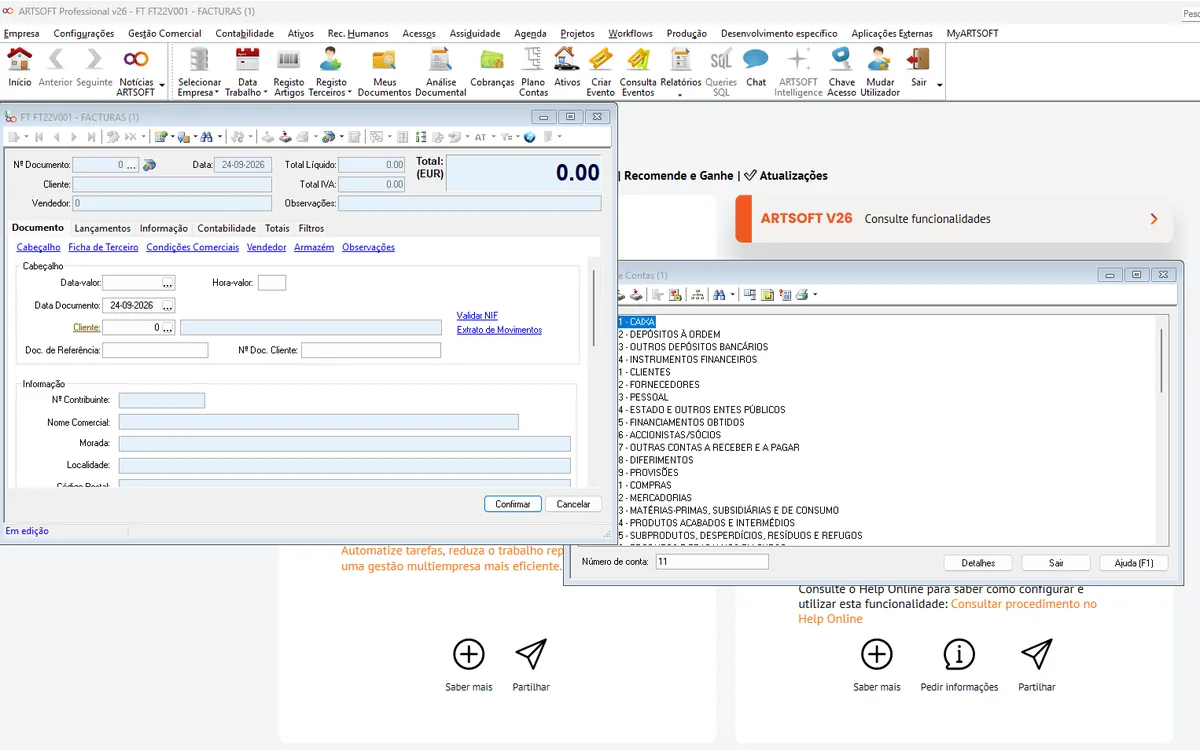Click globe icon in Facturas window toolbar
This screenshot has height=750, width=1200.
pyautogui.click(x=530, y=137)
